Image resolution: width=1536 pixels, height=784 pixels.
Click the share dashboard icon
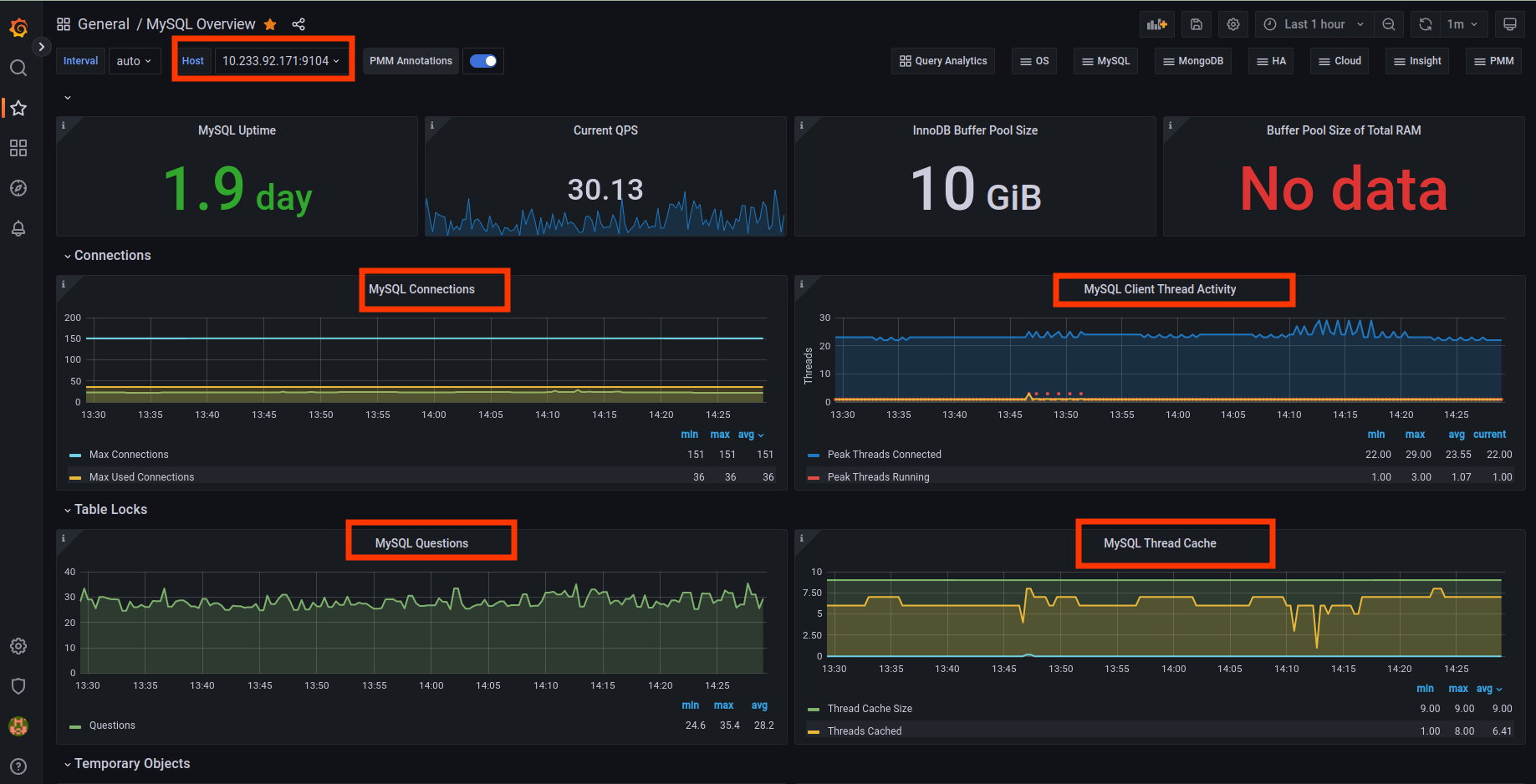[299, 24]
